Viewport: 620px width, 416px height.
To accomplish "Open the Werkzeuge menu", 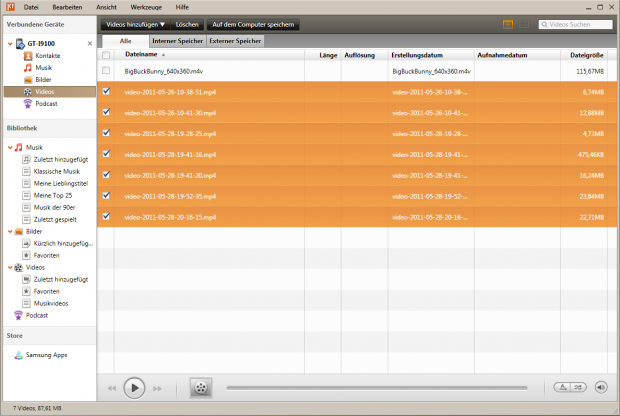I will pos(146,6).
